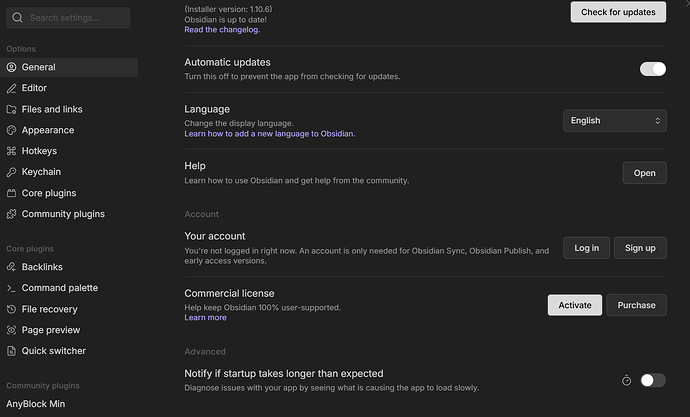Click the Log in button
690x417 pixels.
[x=586, y=248]
